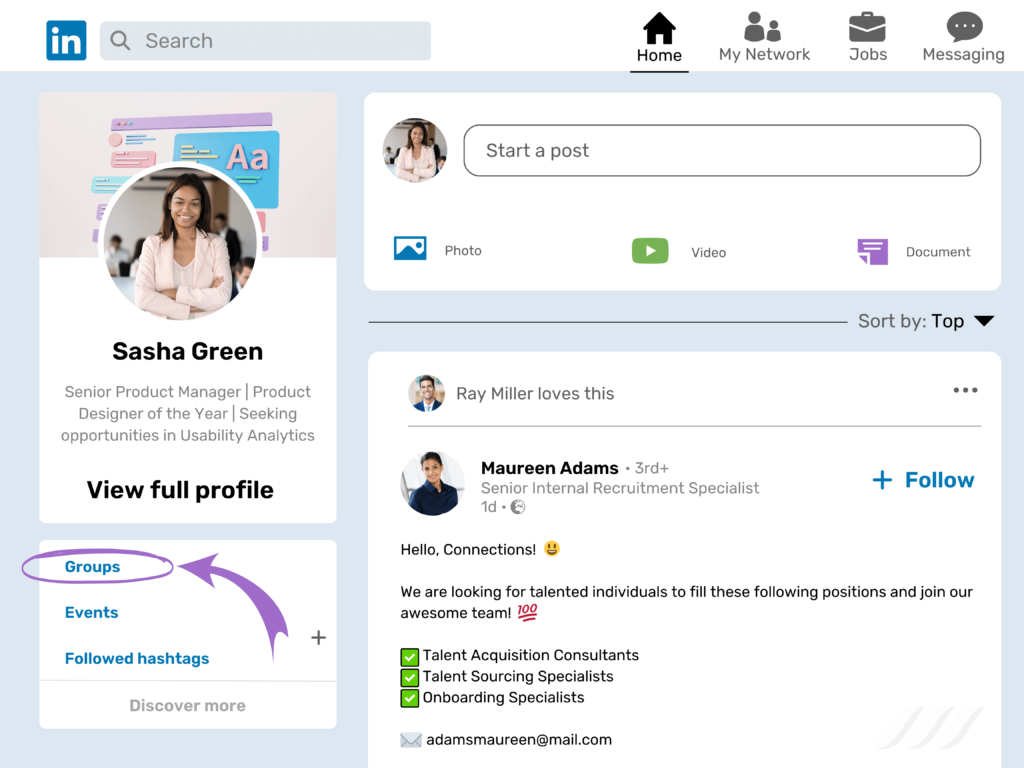Image resolution: width=1024 pixels, height=768 pixels.
Task: Click the LinkedIn logo icon
Action: pos(66,40)
